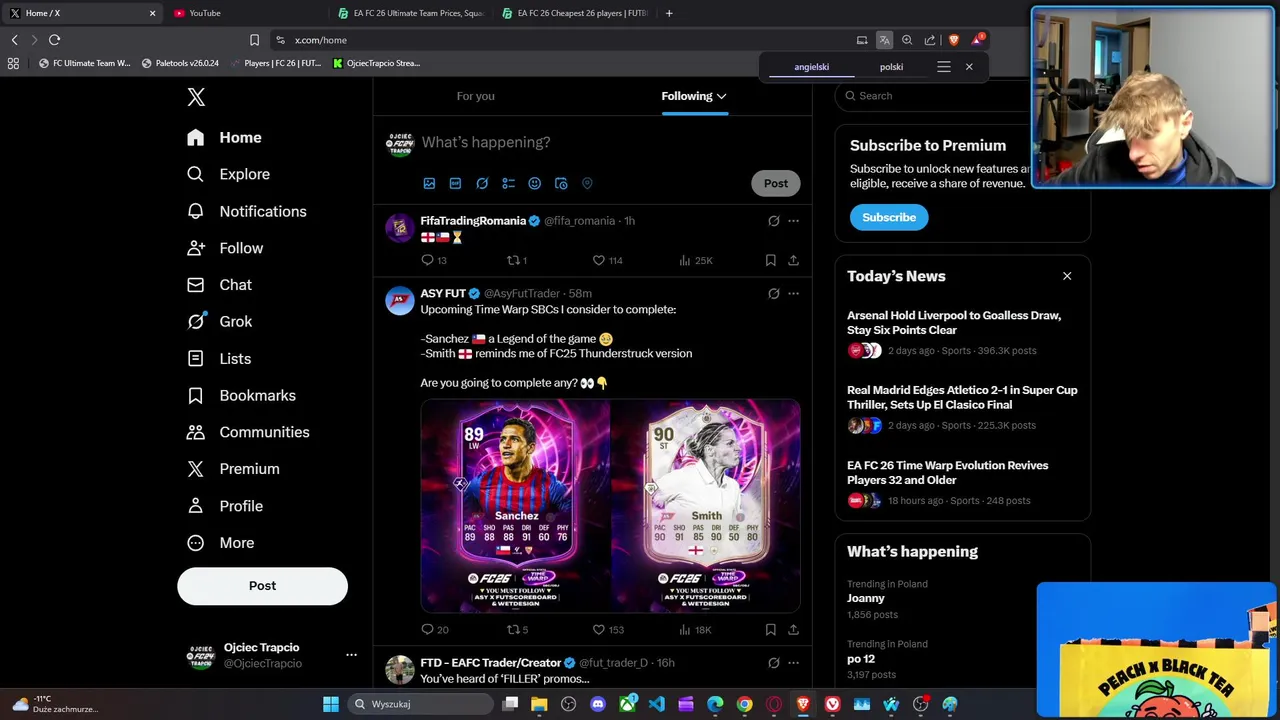Share the FifaTradingRomania post

point(793,260)
